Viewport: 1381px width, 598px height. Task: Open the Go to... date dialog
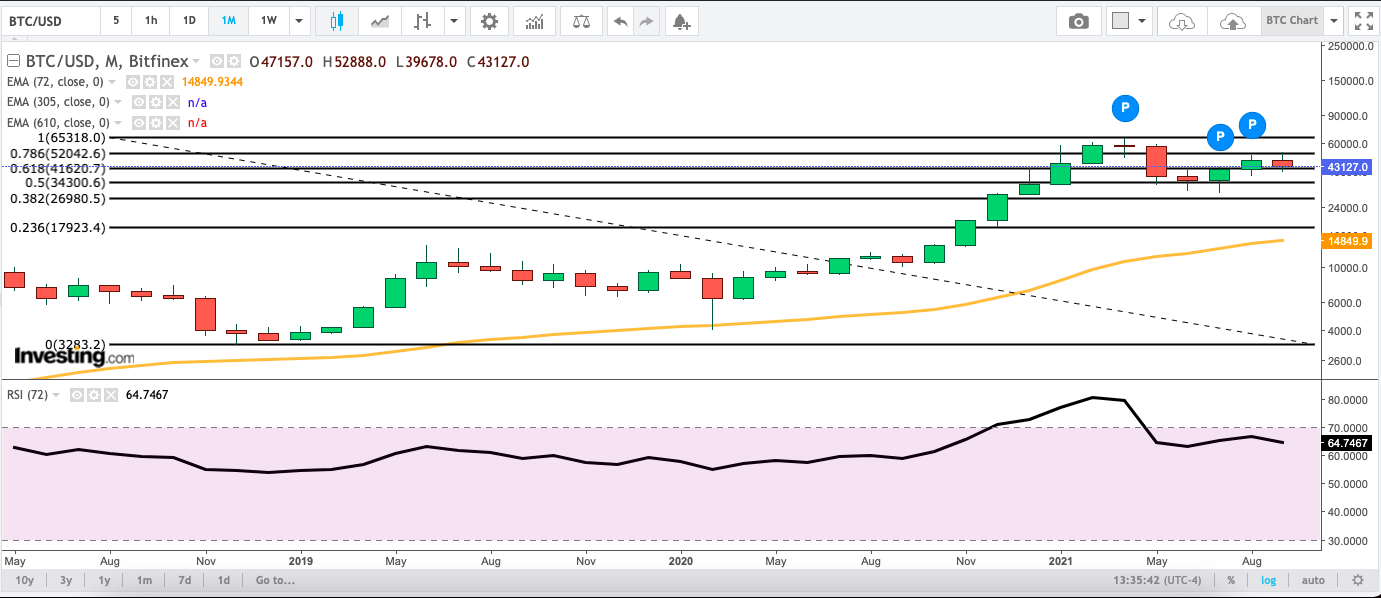pyautogui.click(x=275, y=580)
